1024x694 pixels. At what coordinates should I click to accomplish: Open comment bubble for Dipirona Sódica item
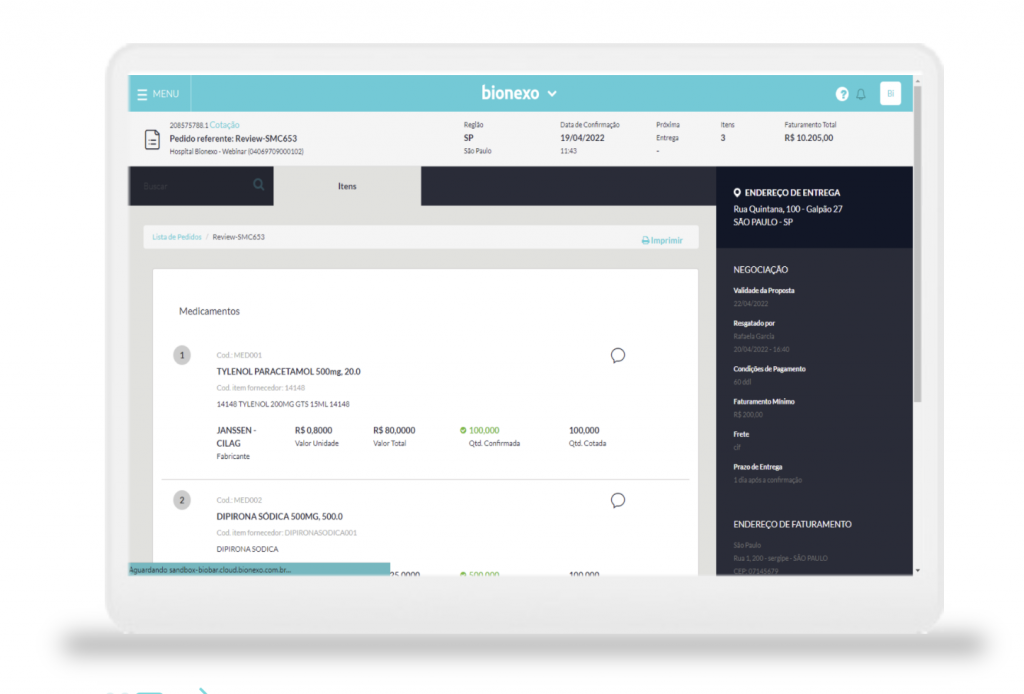pos(618,500)
